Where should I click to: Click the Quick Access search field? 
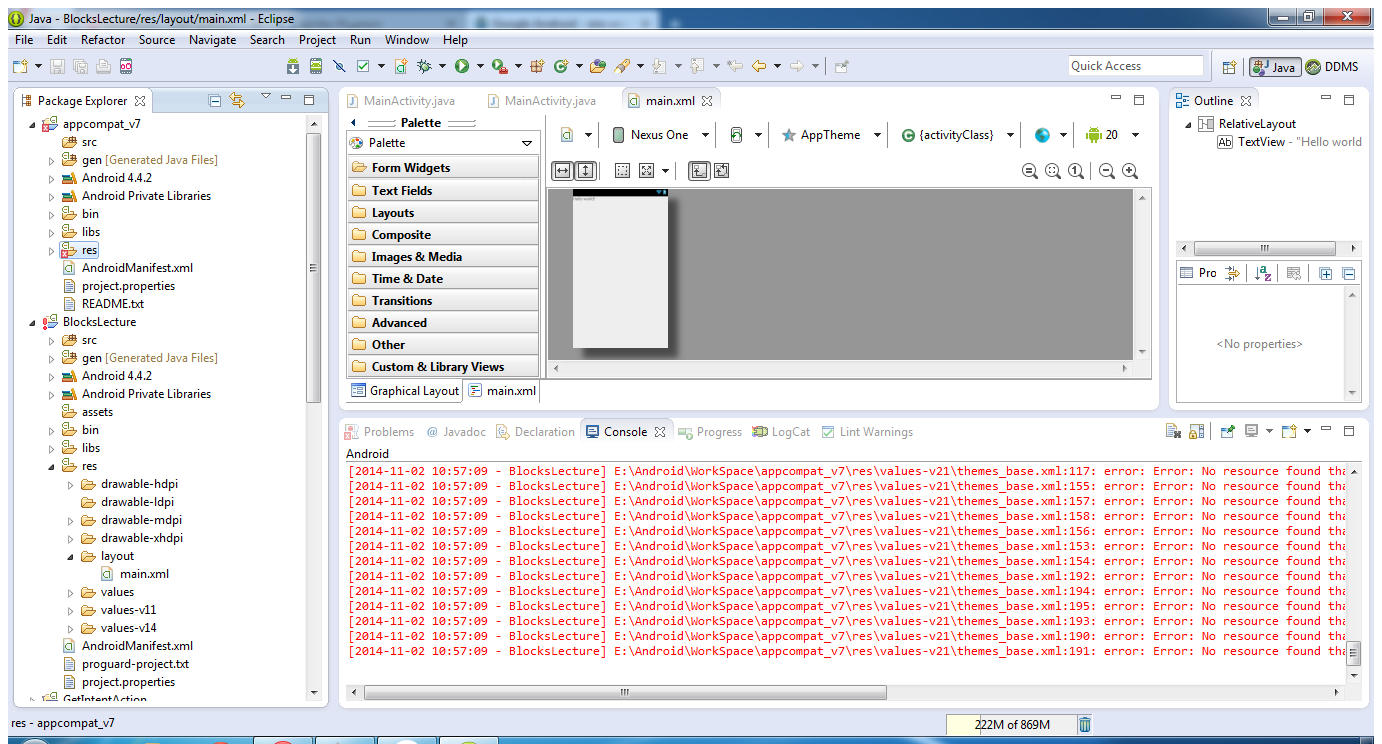pyautogui.click(x=1135, y=66)
